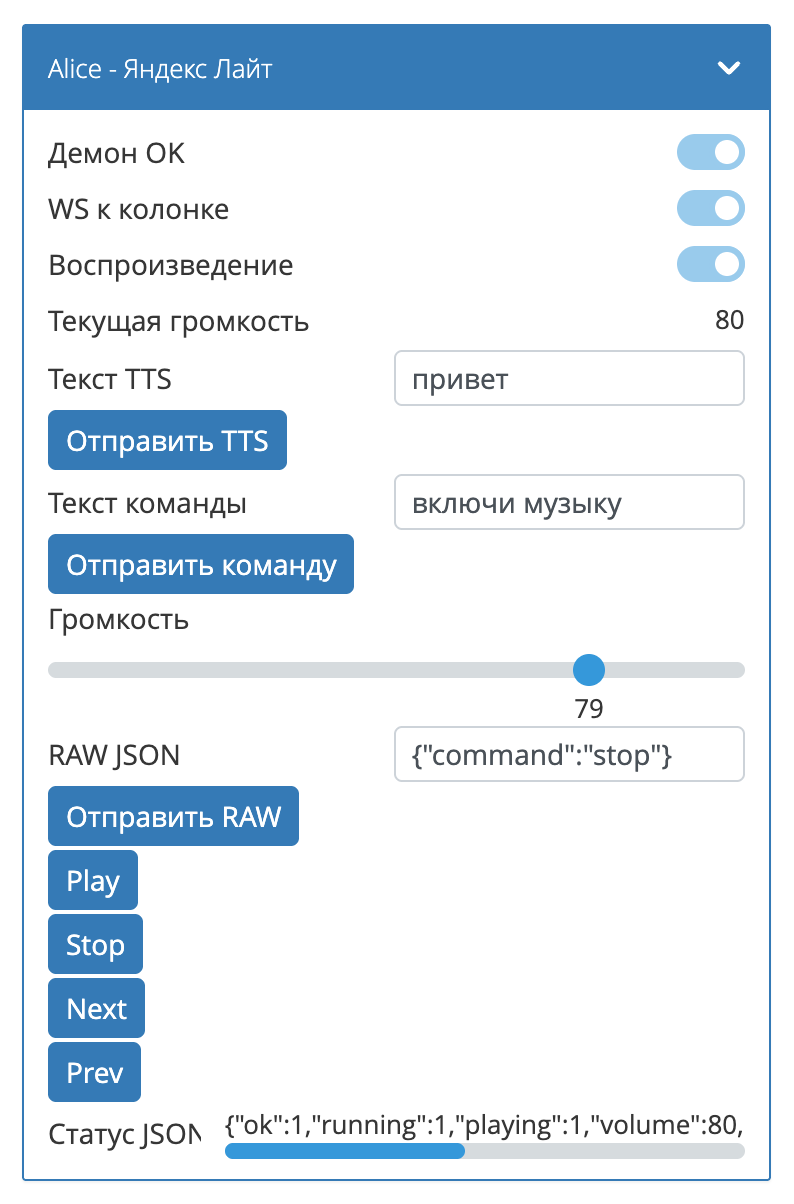Click the RAW JSON input field
This screenshot has width=794, height=1204.
(569, 755)
